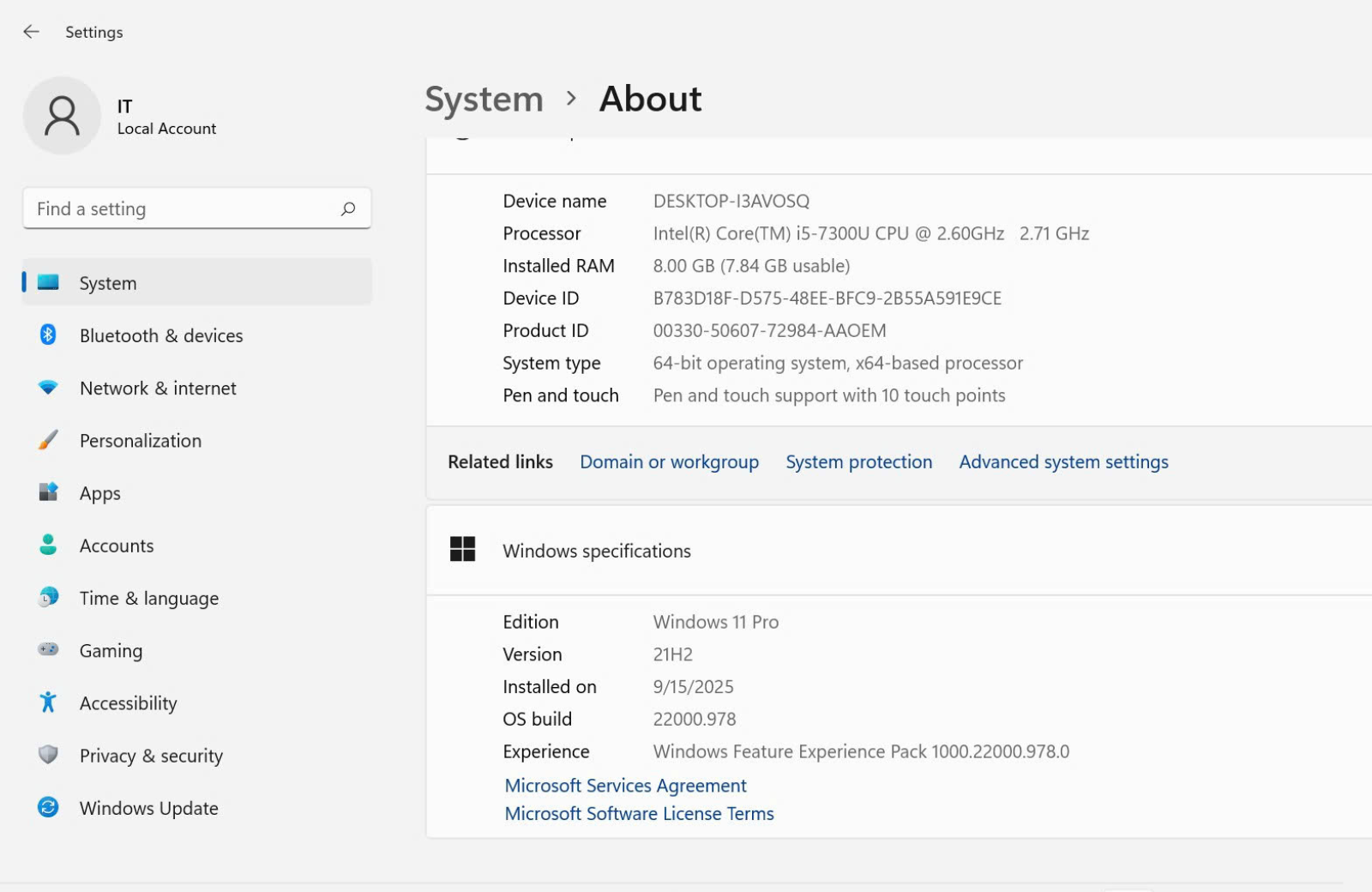
Task: Click the search magnifier icon
Action: (x=348, y=208)
